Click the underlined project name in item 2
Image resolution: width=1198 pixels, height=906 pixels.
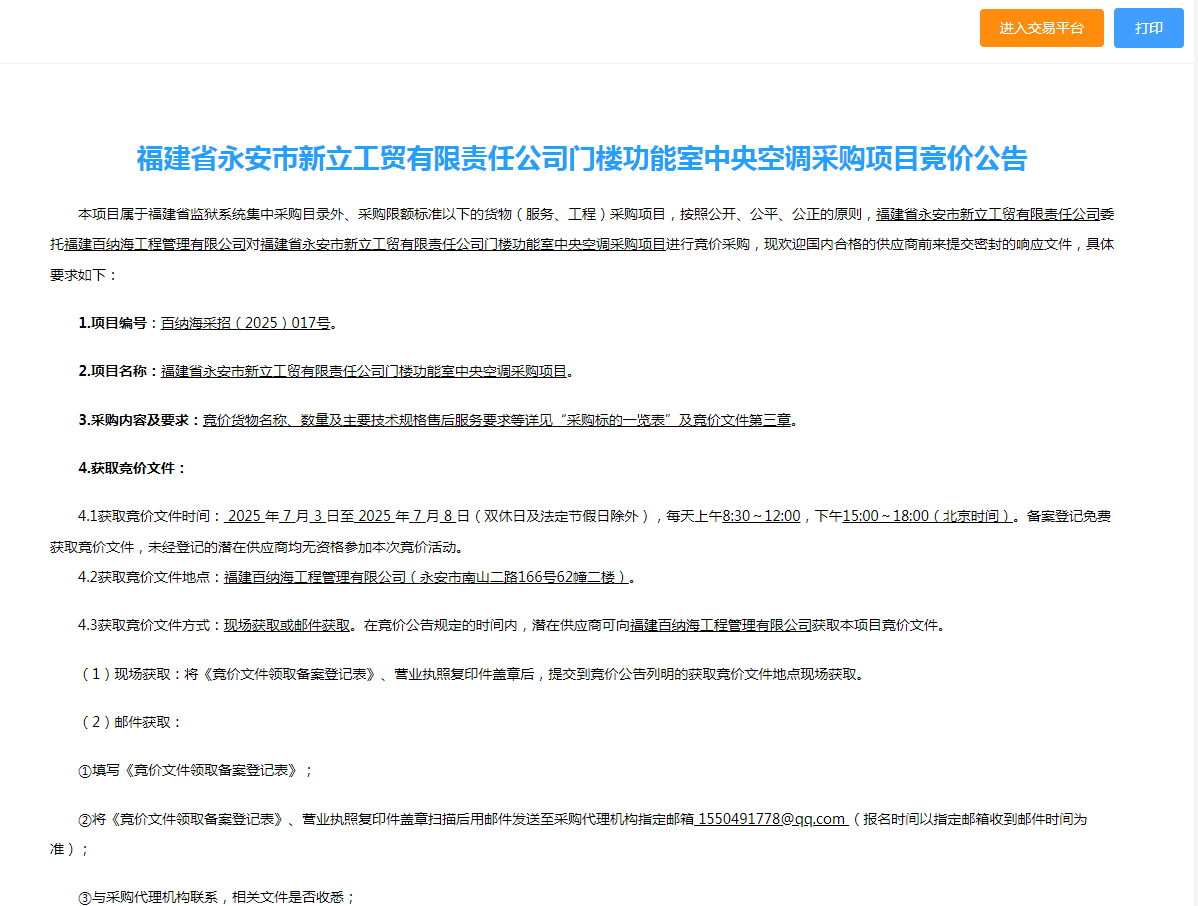tap(364, 371)
